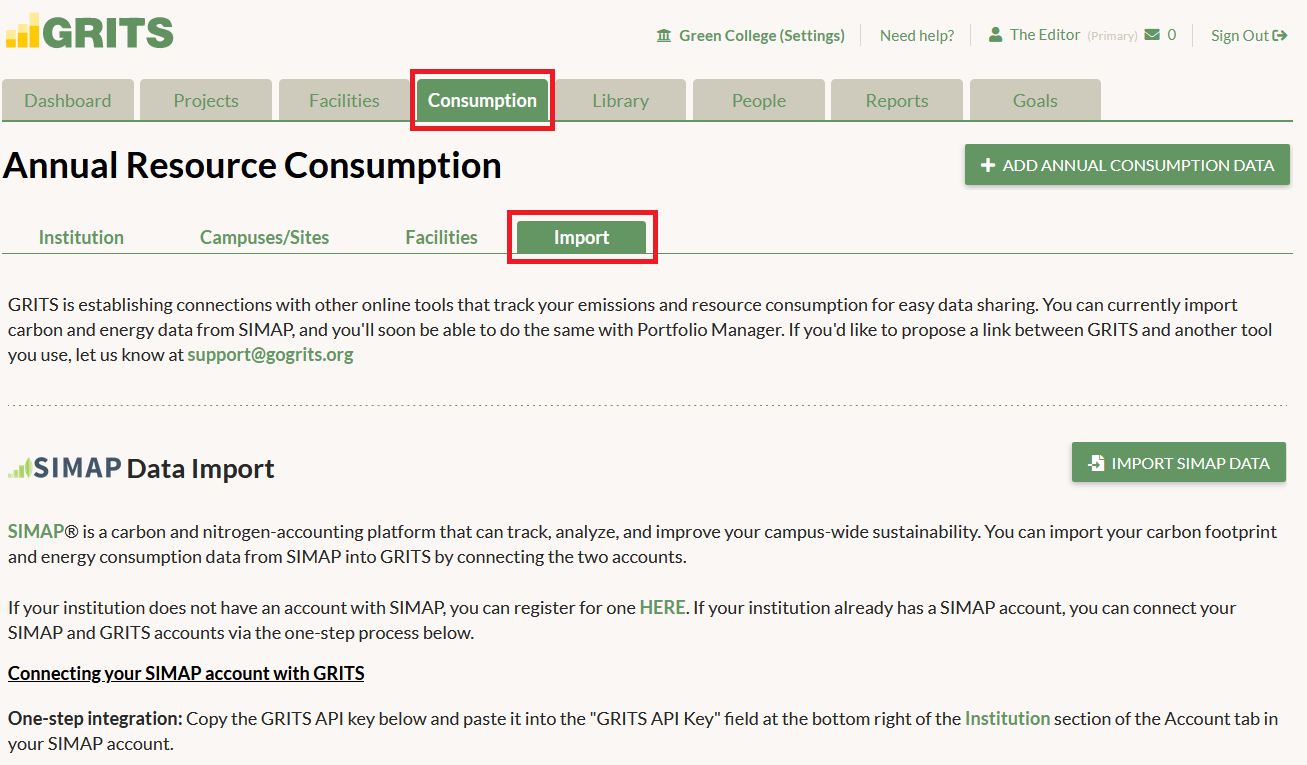Viewport: 1307px width, 765px height.
Task: Select the Import sub-tab
Action: coord(581,237)
